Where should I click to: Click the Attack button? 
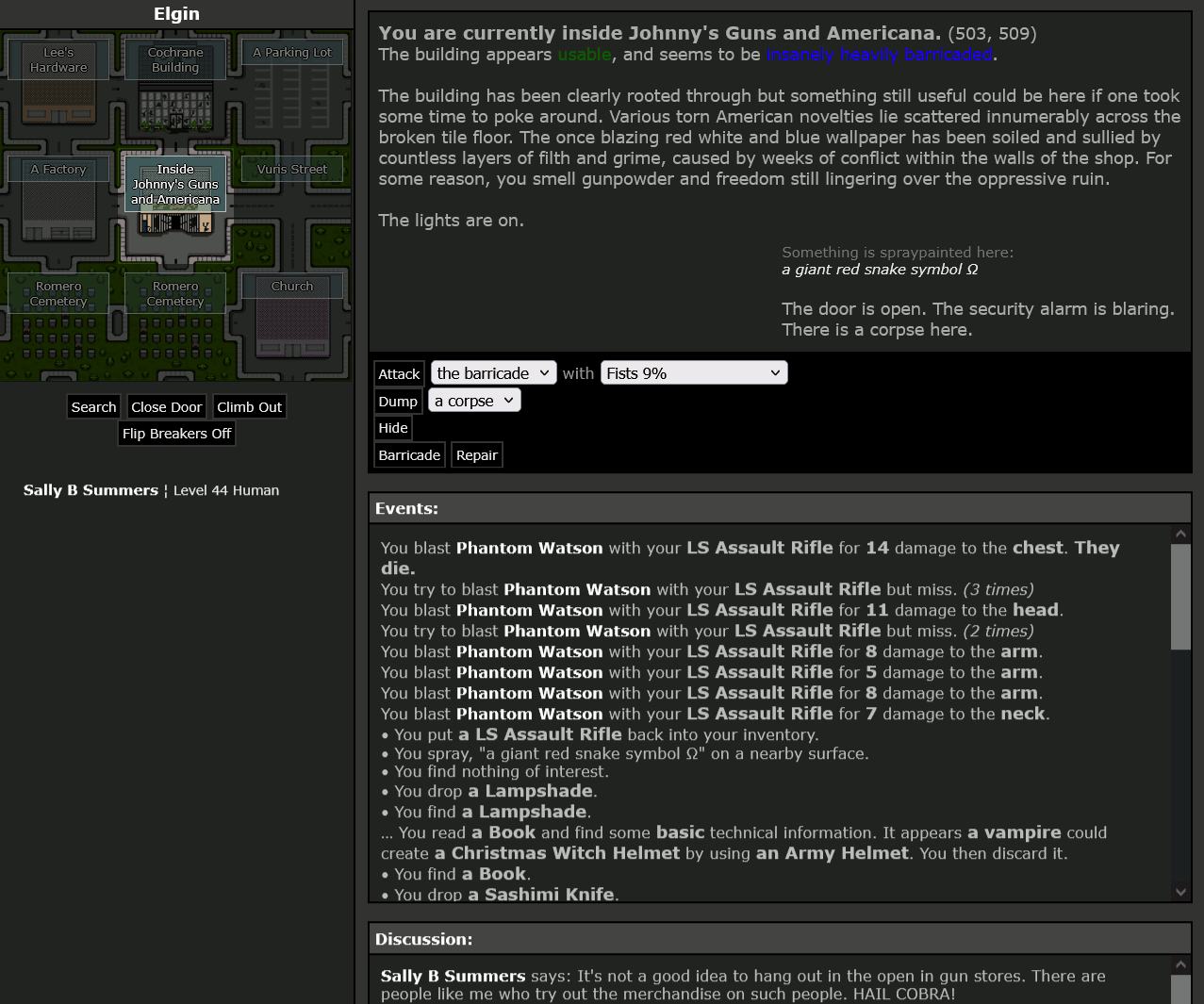[x=399, y=374]
